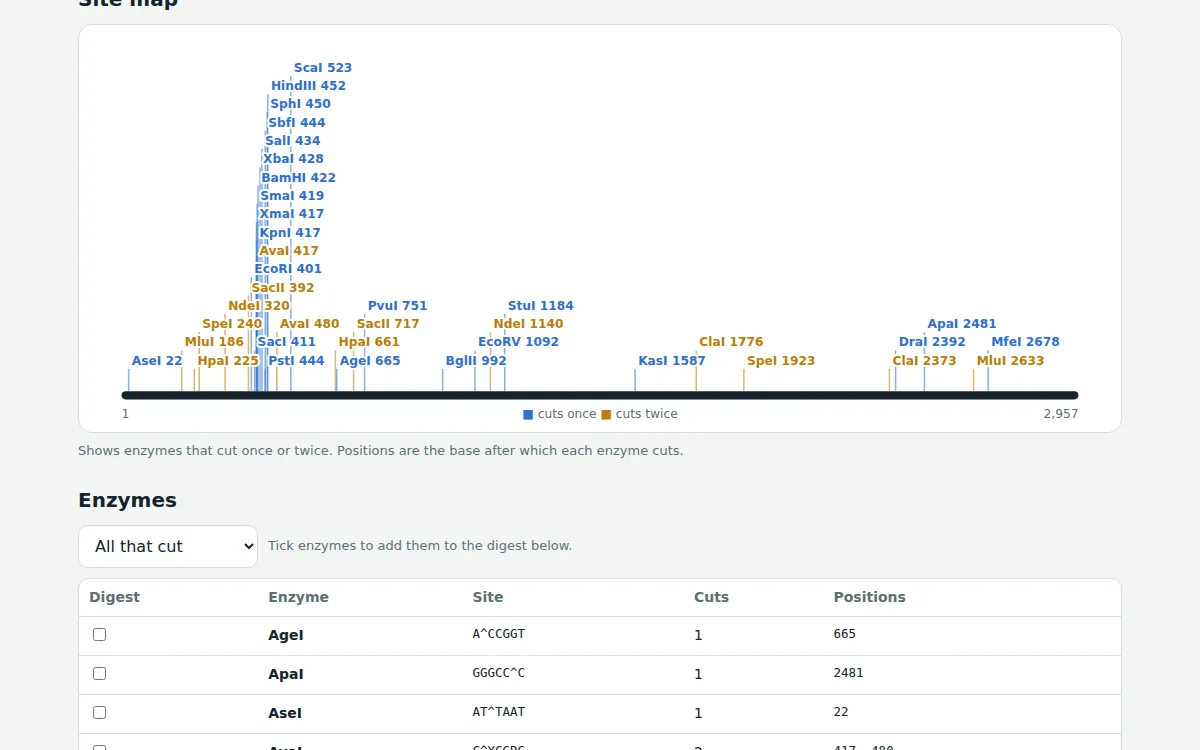
Task: Click the PvuI 751 site label
Action: pyautogui.click(x=398, y=306)
